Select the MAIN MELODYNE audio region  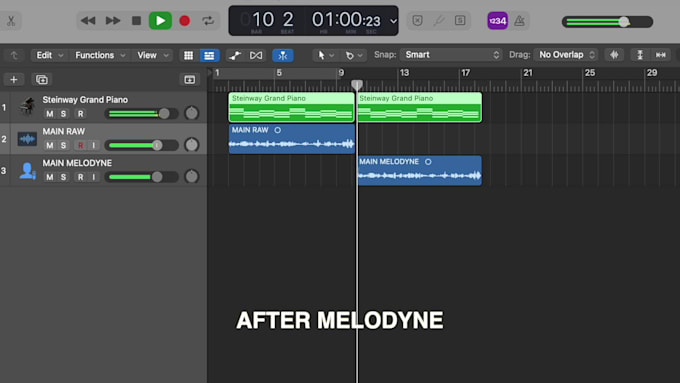tap(420, 170)
